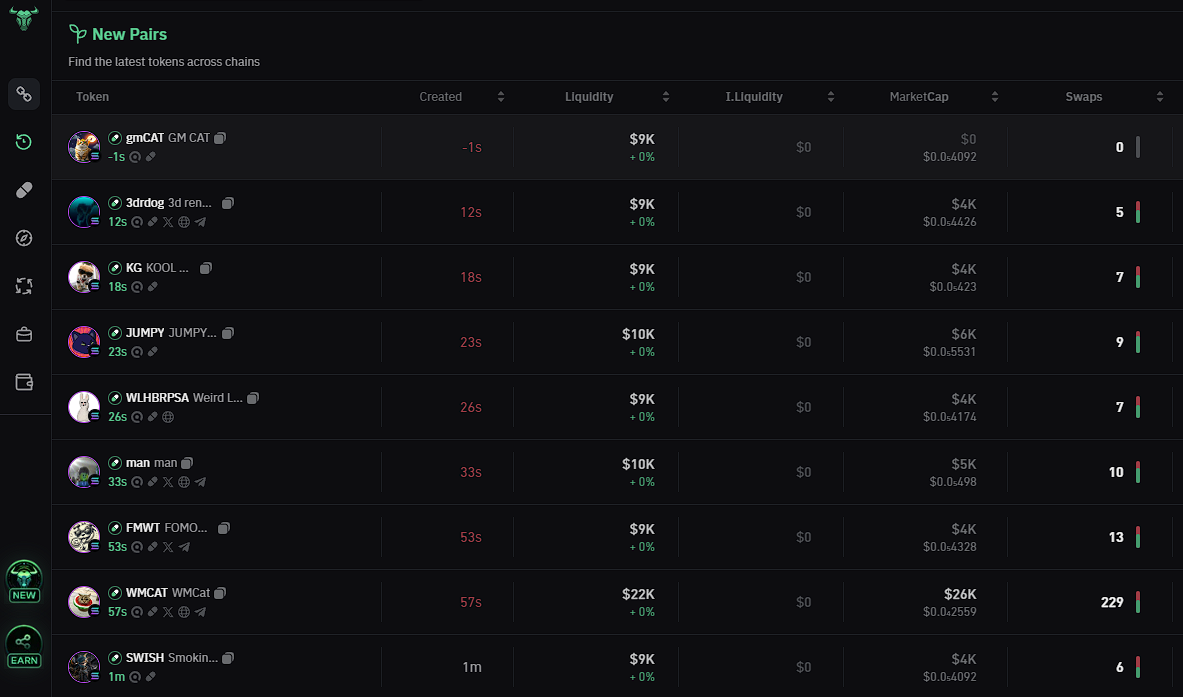Copy the gmCAT token address
The image size is (1183, 697).
click(x=220, y=138)
